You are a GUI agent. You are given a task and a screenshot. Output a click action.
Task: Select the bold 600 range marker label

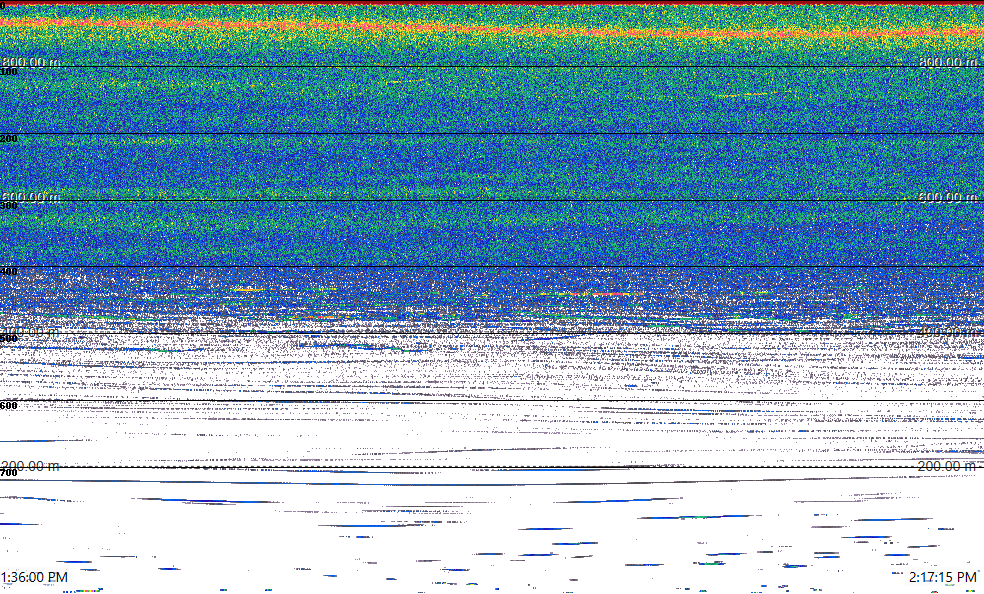[9, 406]
